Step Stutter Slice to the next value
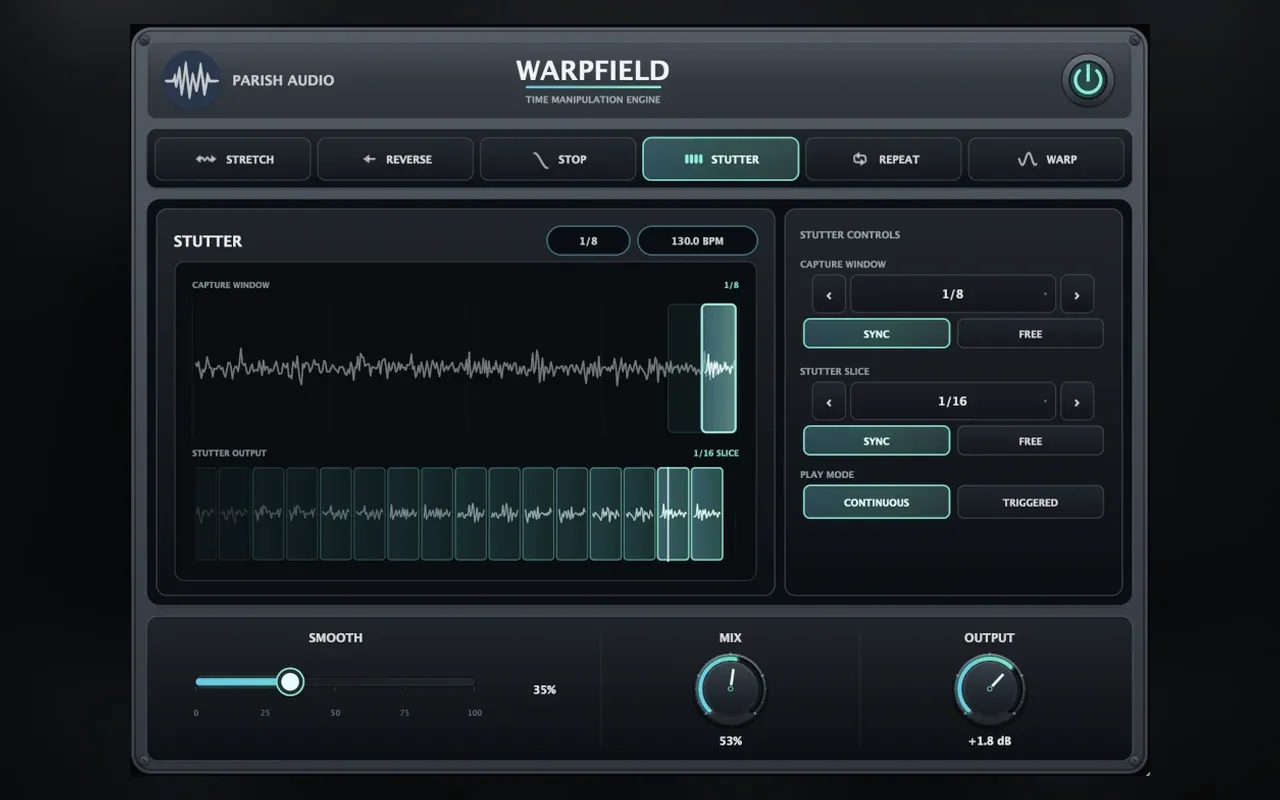1280x800 pixels. coord(1077,402)
